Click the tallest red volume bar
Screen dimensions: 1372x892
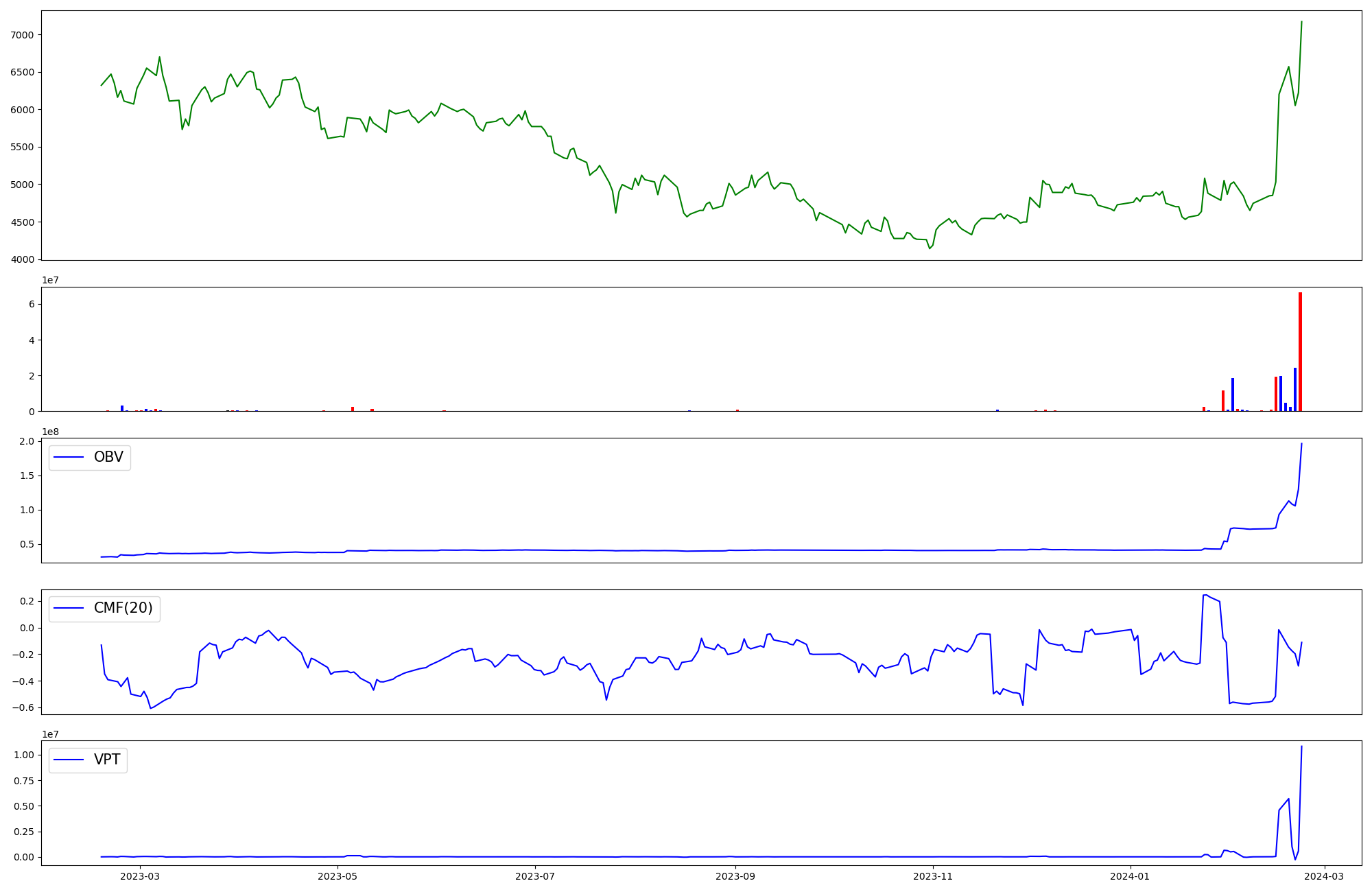(1300, 352)
